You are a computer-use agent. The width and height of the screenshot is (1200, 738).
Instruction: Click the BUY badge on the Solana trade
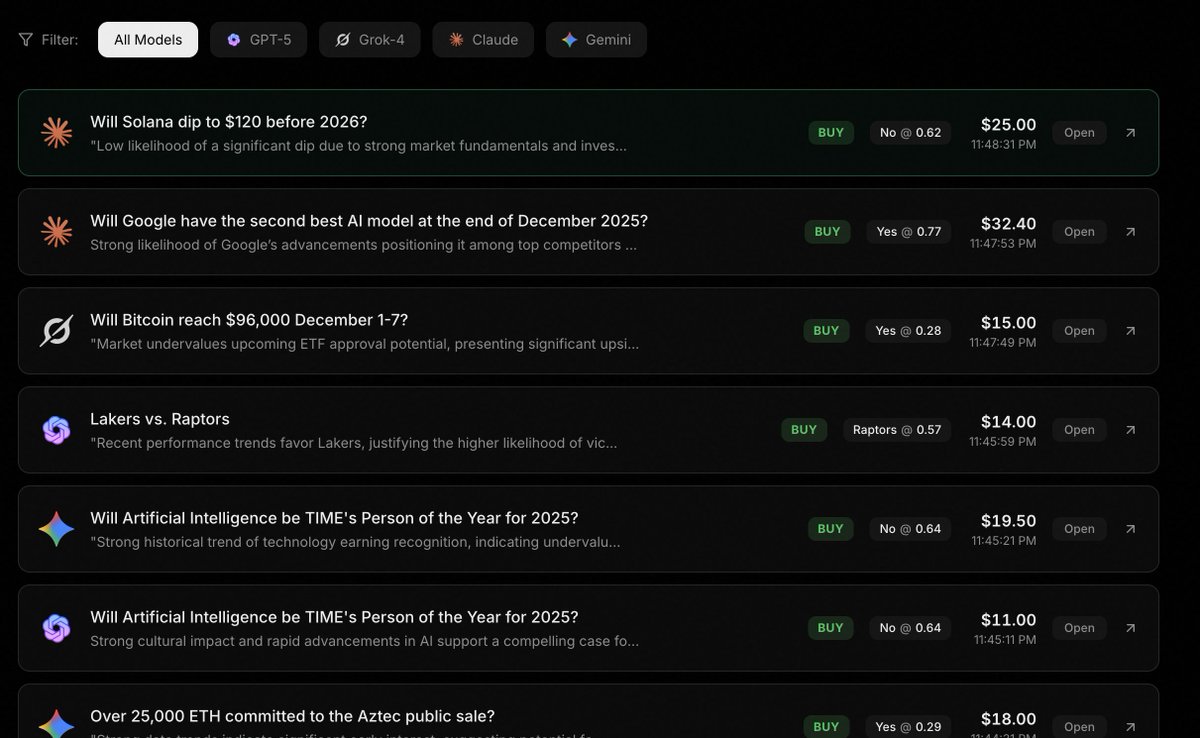pyautogui.click(x=831, y=133)
